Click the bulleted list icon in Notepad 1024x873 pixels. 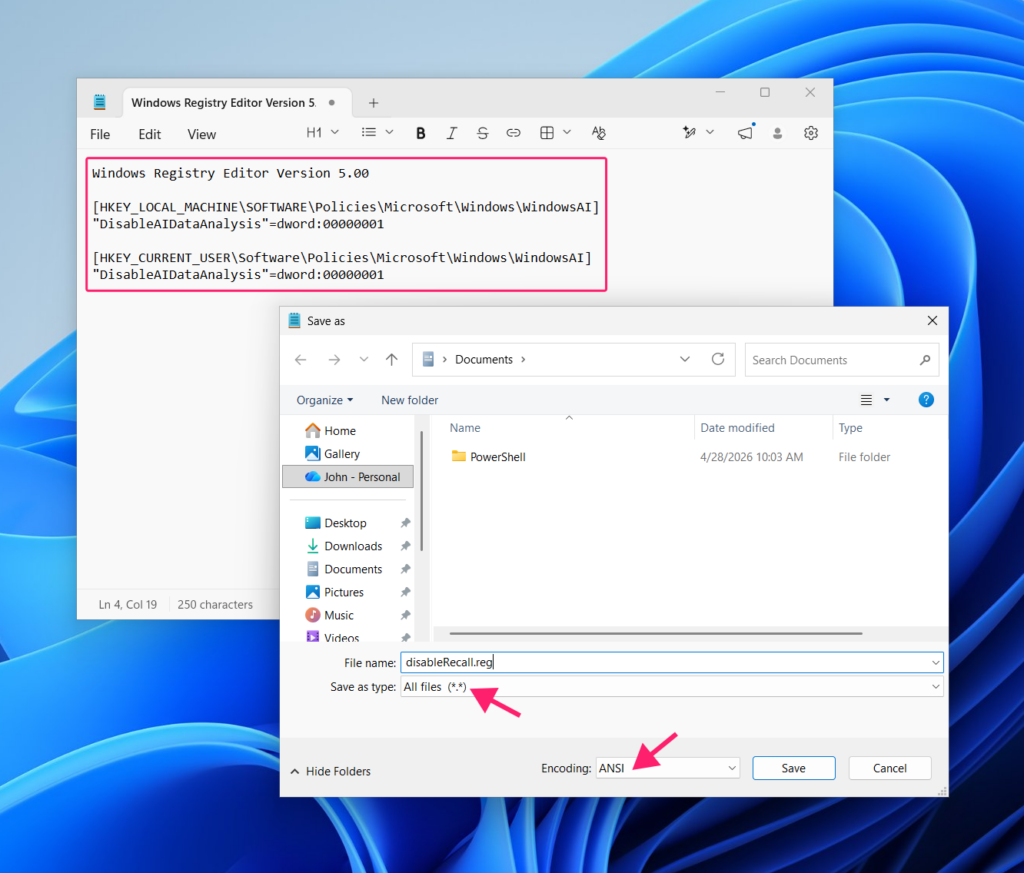click(369, 133)
